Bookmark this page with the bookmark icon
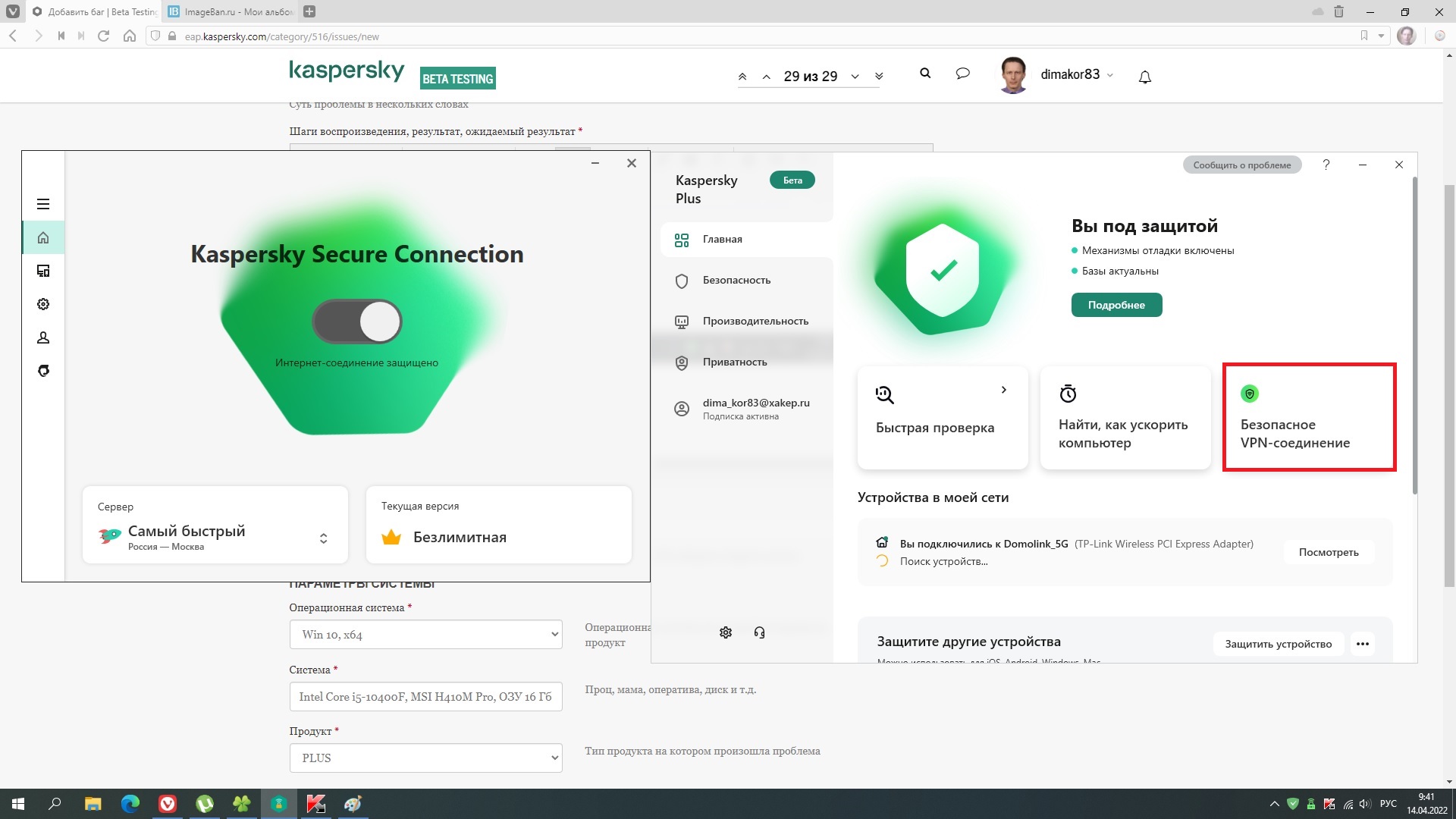Image resolution: width=1456 pixels, height=819 pixels. point(1364,36)
